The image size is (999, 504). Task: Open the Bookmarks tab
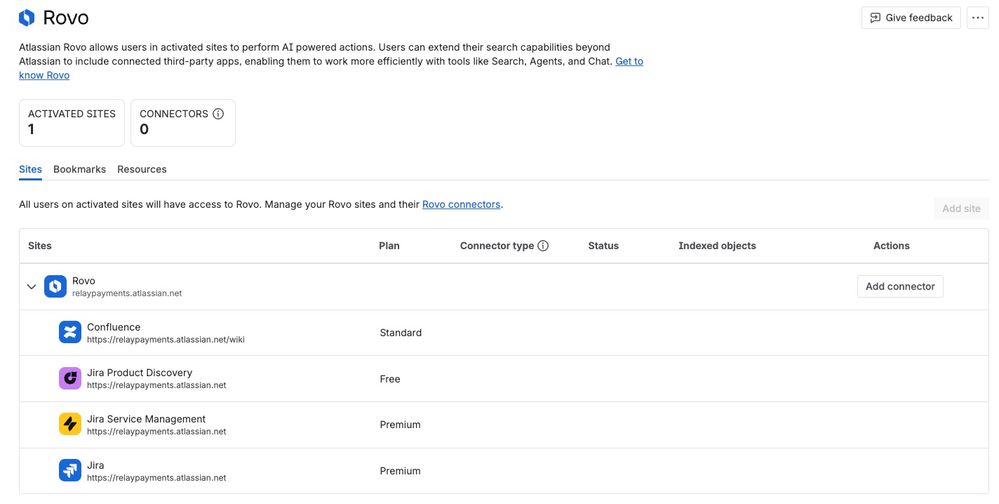coord(80,169)
